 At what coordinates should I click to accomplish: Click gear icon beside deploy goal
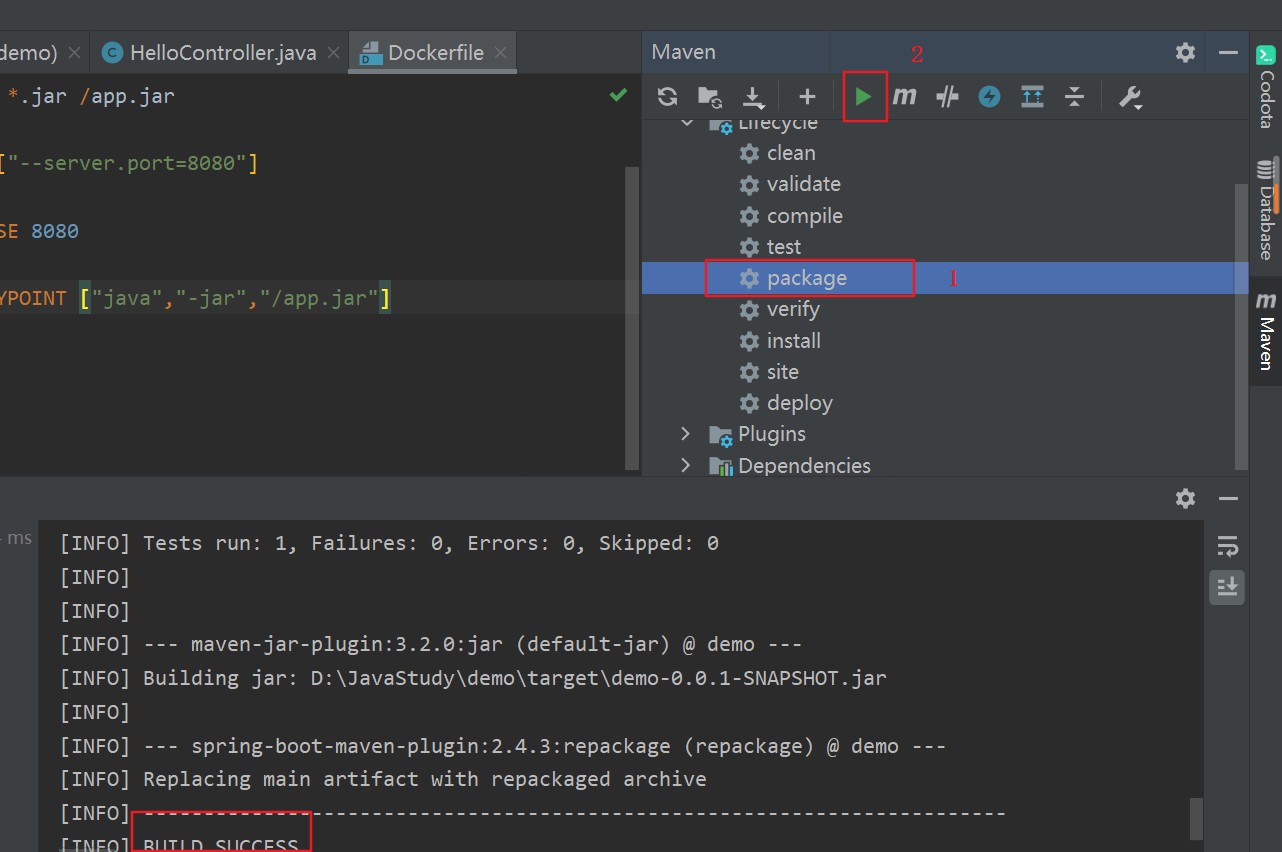click(749, 403)
